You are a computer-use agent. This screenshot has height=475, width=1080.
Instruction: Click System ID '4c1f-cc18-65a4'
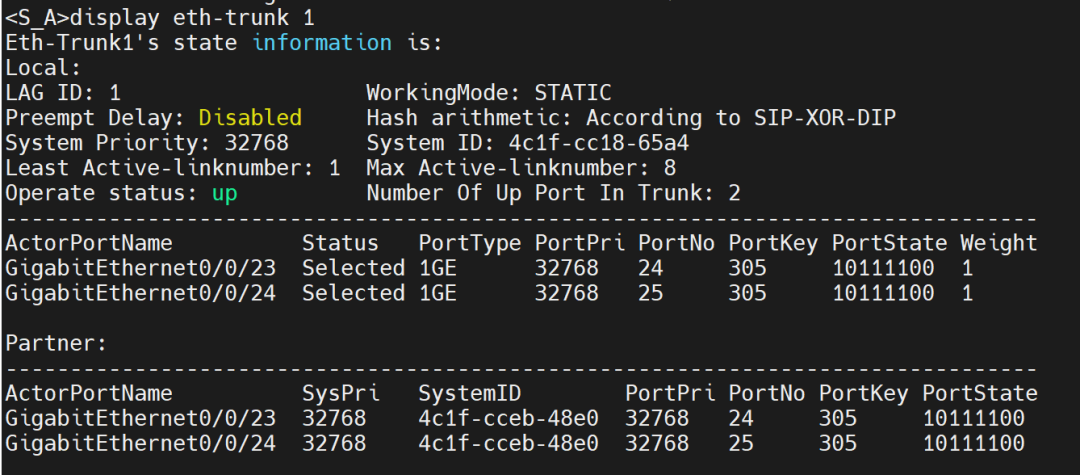click(x=599, y=143)
